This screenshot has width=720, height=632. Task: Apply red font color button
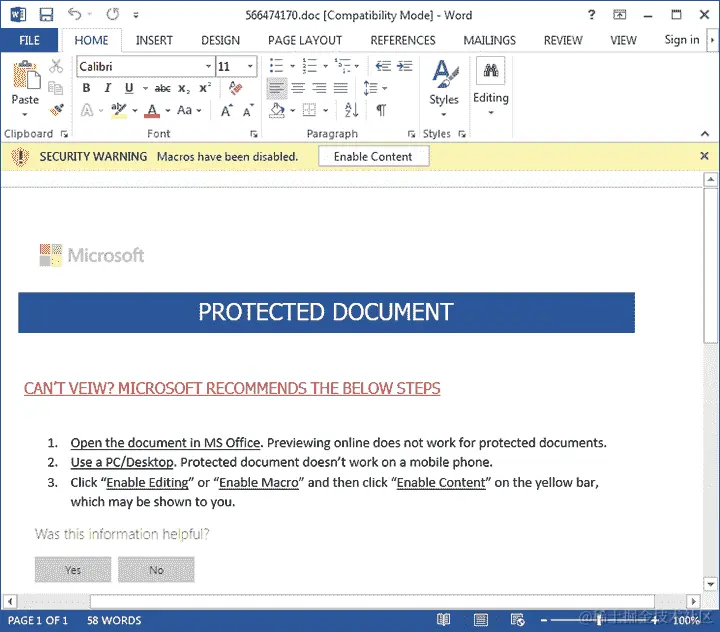tap(152, 110)
